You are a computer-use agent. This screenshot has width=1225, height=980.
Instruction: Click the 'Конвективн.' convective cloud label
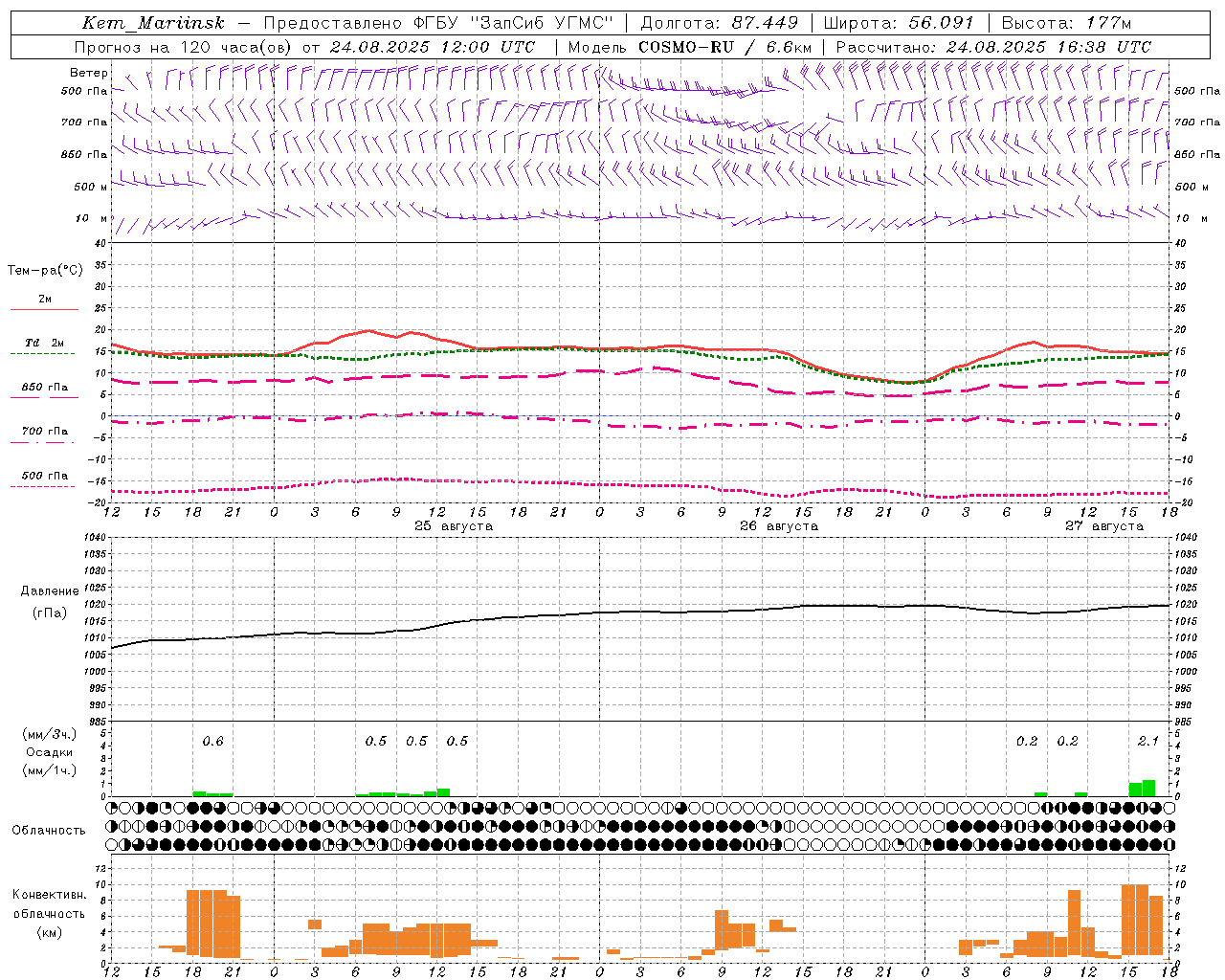pos(49,895)
